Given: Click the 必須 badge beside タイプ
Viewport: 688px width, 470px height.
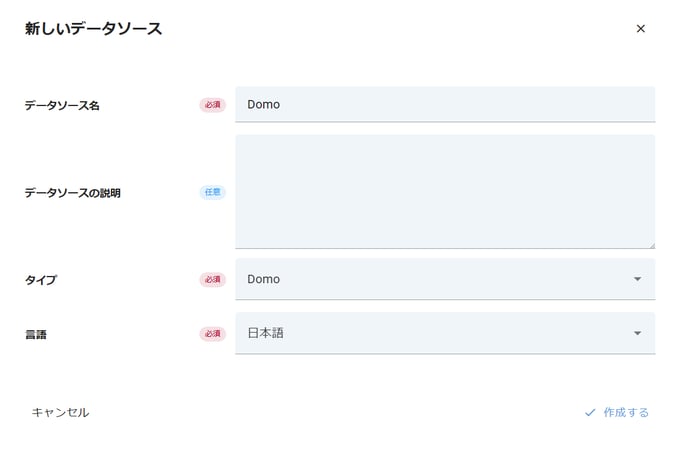Looking at the screenshot, I should click(x=212, y=280).
